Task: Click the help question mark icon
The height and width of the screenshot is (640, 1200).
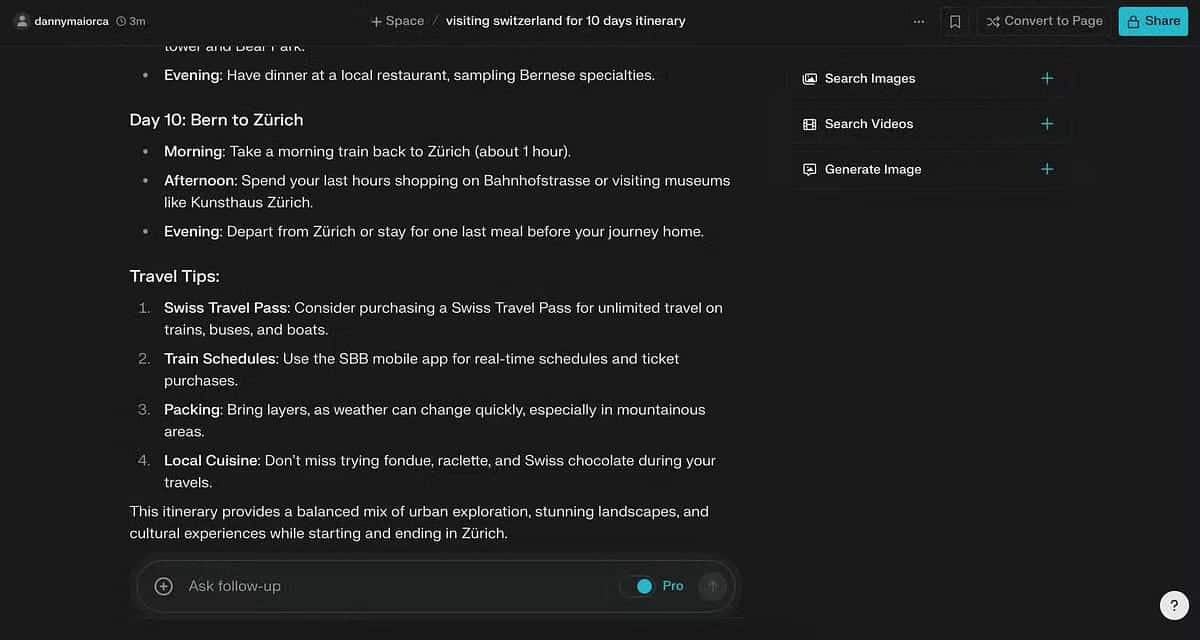Action: pyautogui.click(x=1174, y=605)
